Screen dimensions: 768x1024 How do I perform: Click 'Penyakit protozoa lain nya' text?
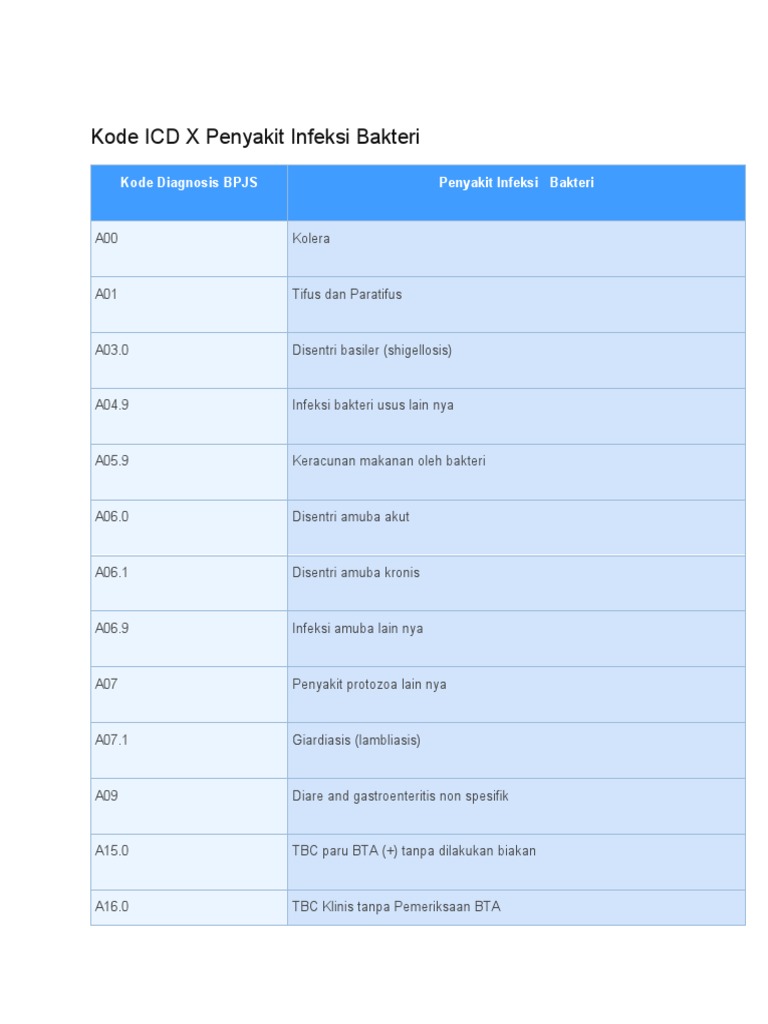(x=369, y=686)
